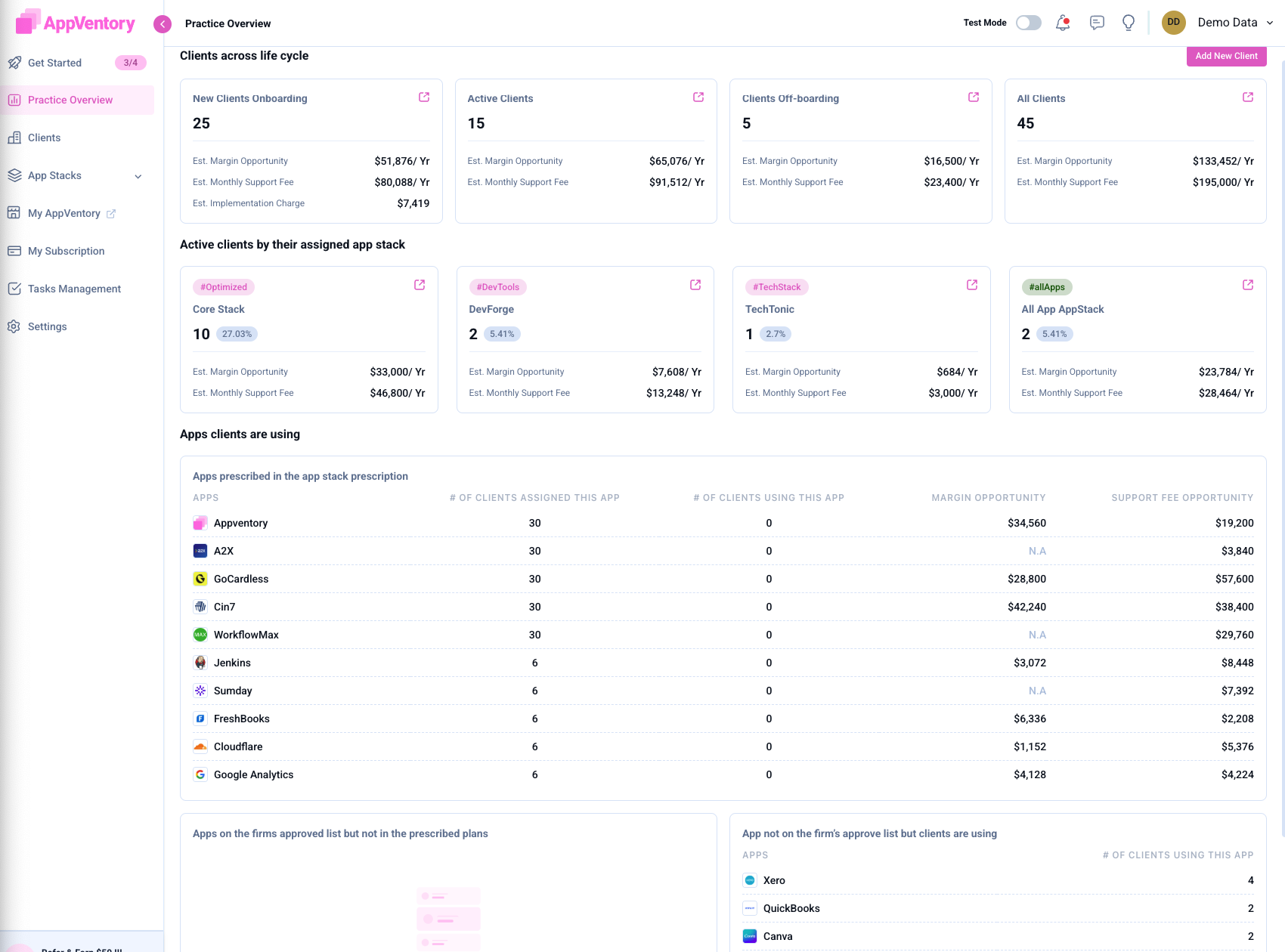Image resolution: width=1285 pixels, height=952 pixels.
Task: Click the $57,600 support fee value
Action: 1234,579
